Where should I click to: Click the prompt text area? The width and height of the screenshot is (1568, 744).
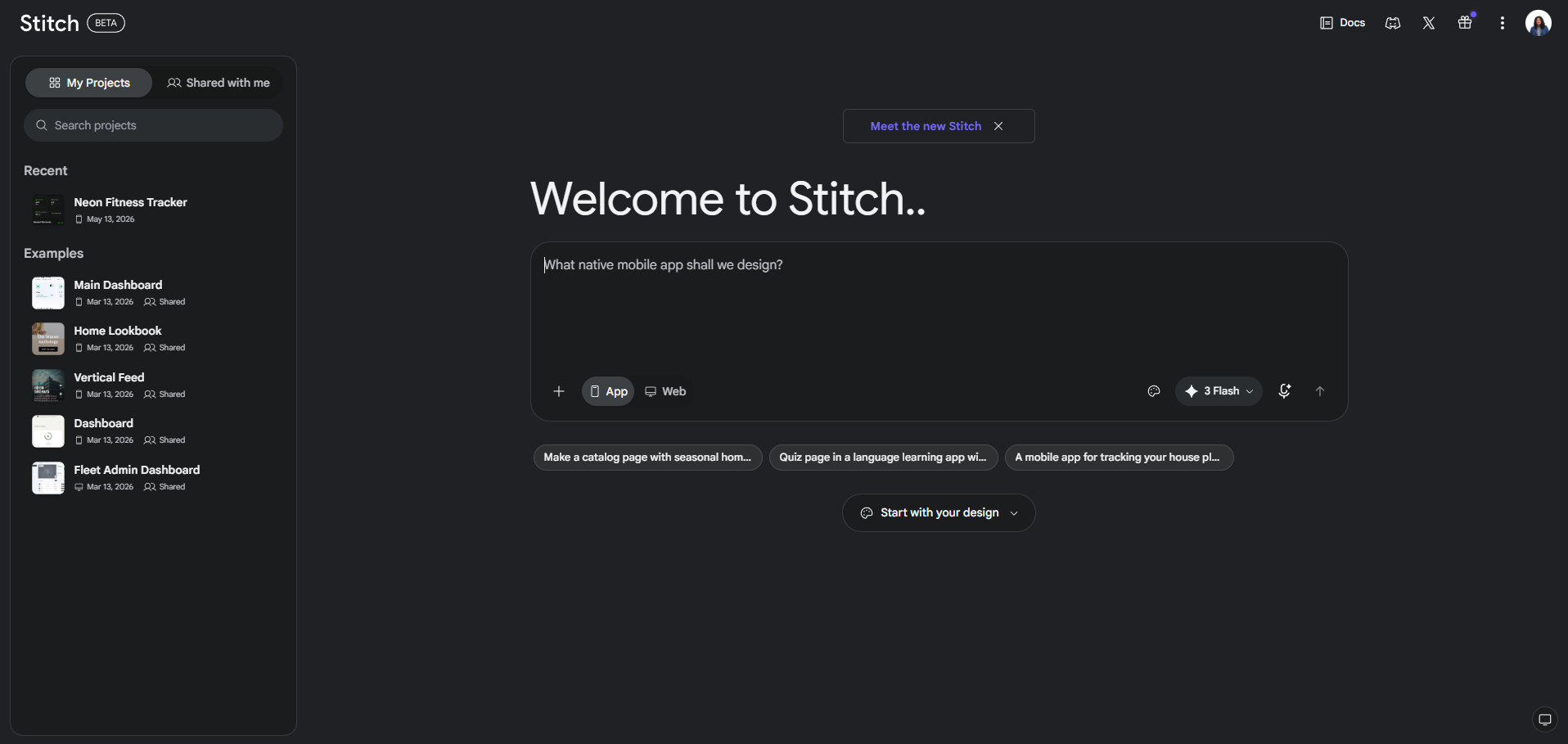[x=939, y=311]
